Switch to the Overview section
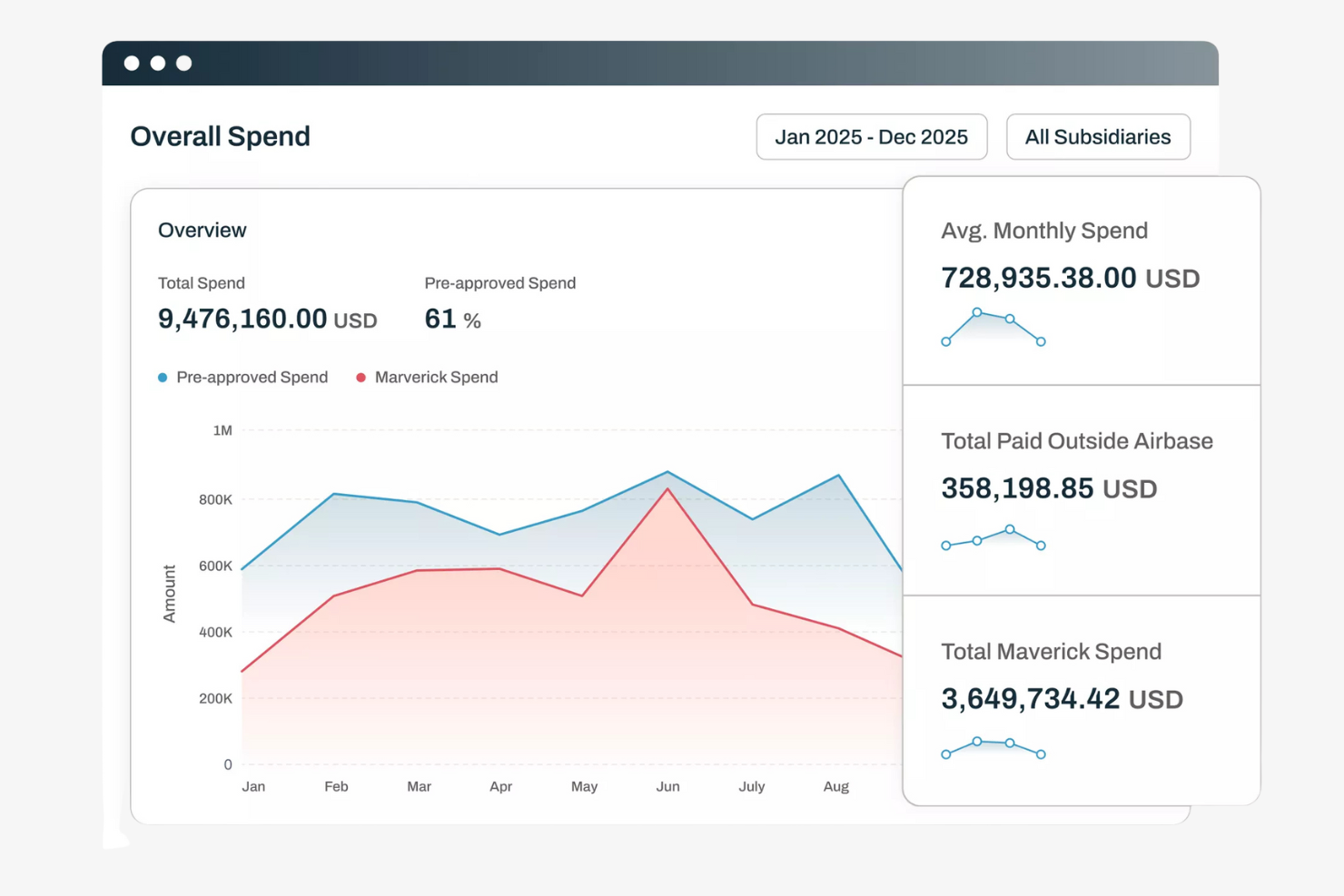This screenshot has height=896, width=1344. point(203,230)
